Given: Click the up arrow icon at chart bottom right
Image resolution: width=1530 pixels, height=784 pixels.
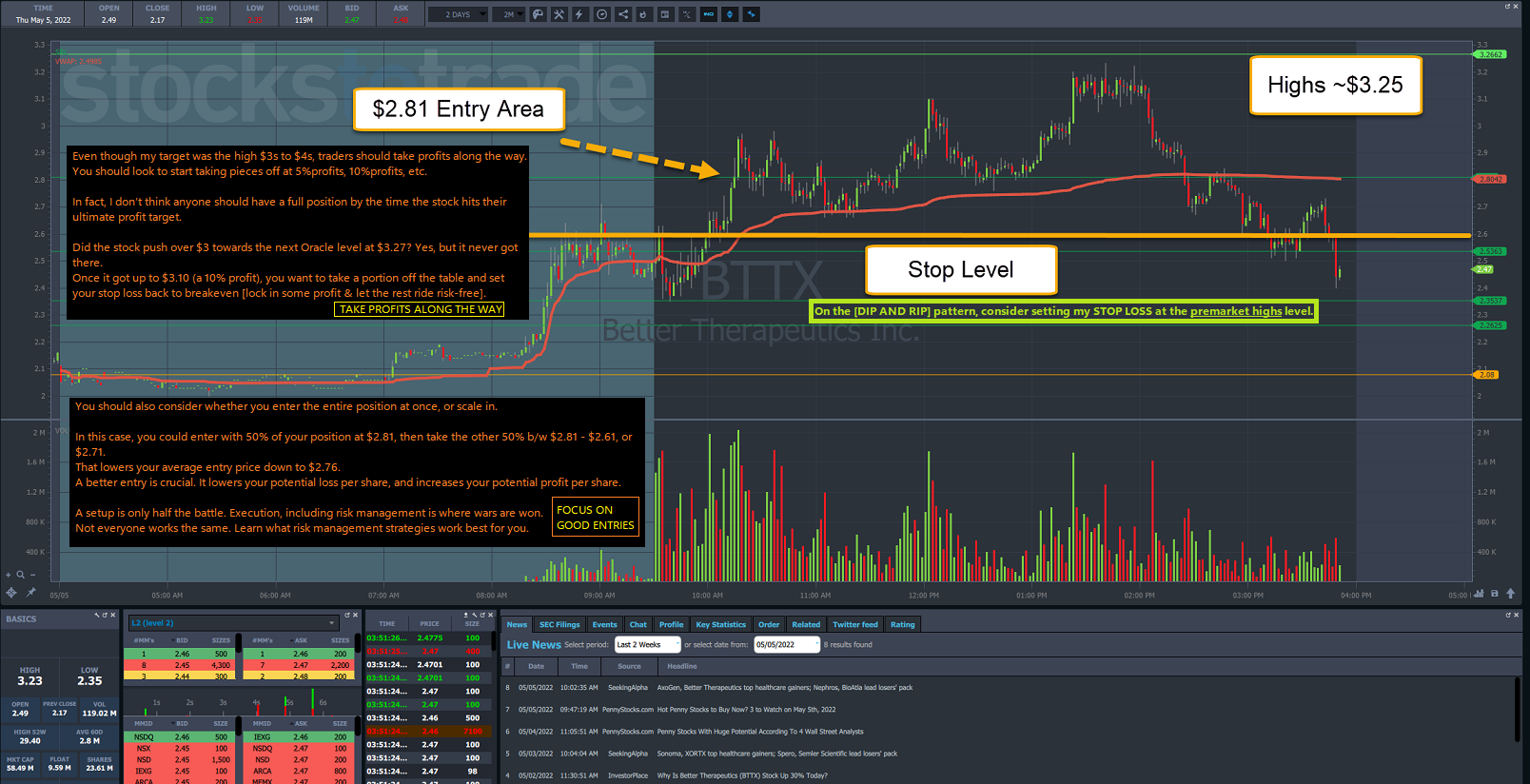Looking at the screenshot, I should [x=1510, y=594].
